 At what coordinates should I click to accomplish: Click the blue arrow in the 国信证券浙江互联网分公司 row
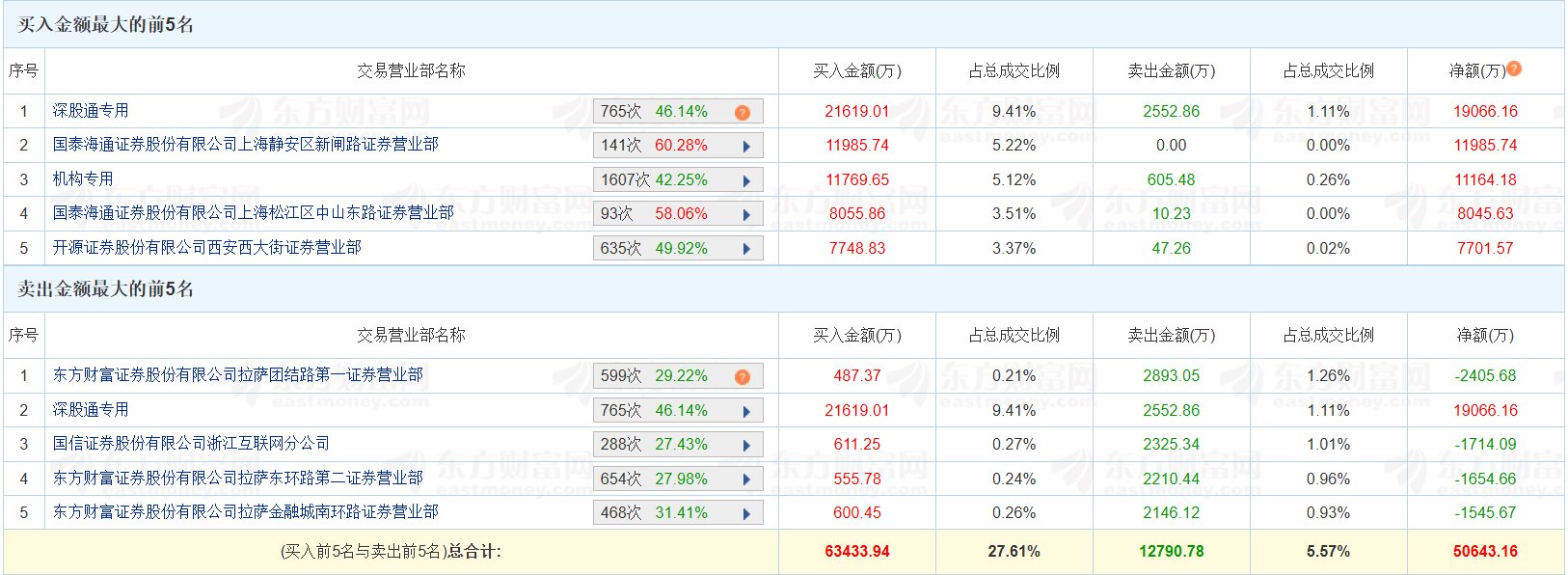pyautogui.click(x=746, y=446)
